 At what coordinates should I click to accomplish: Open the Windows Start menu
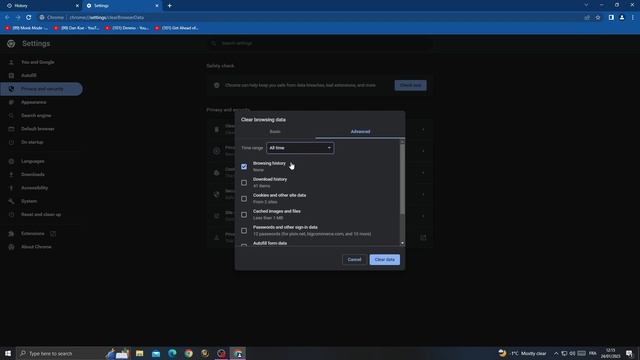tap(8, 353)
